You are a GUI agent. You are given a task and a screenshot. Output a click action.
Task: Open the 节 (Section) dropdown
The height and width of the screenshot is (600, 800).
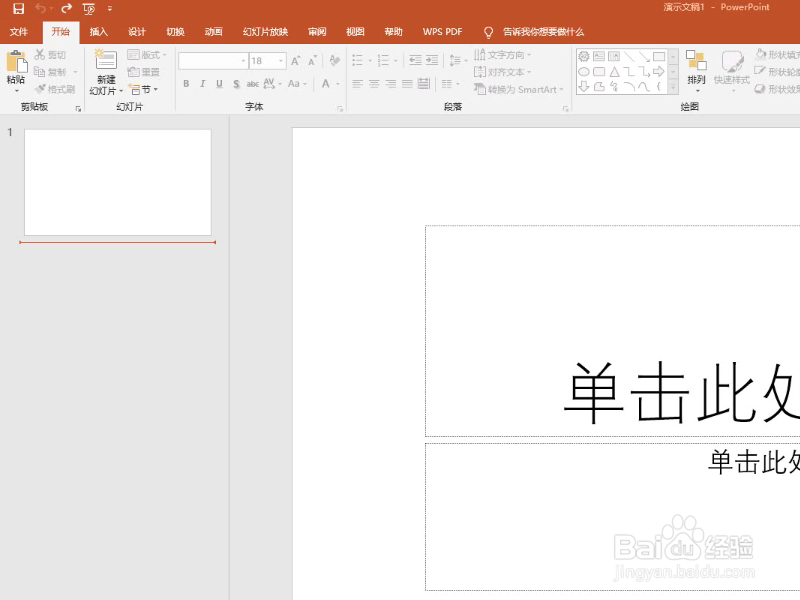point(143,89)
